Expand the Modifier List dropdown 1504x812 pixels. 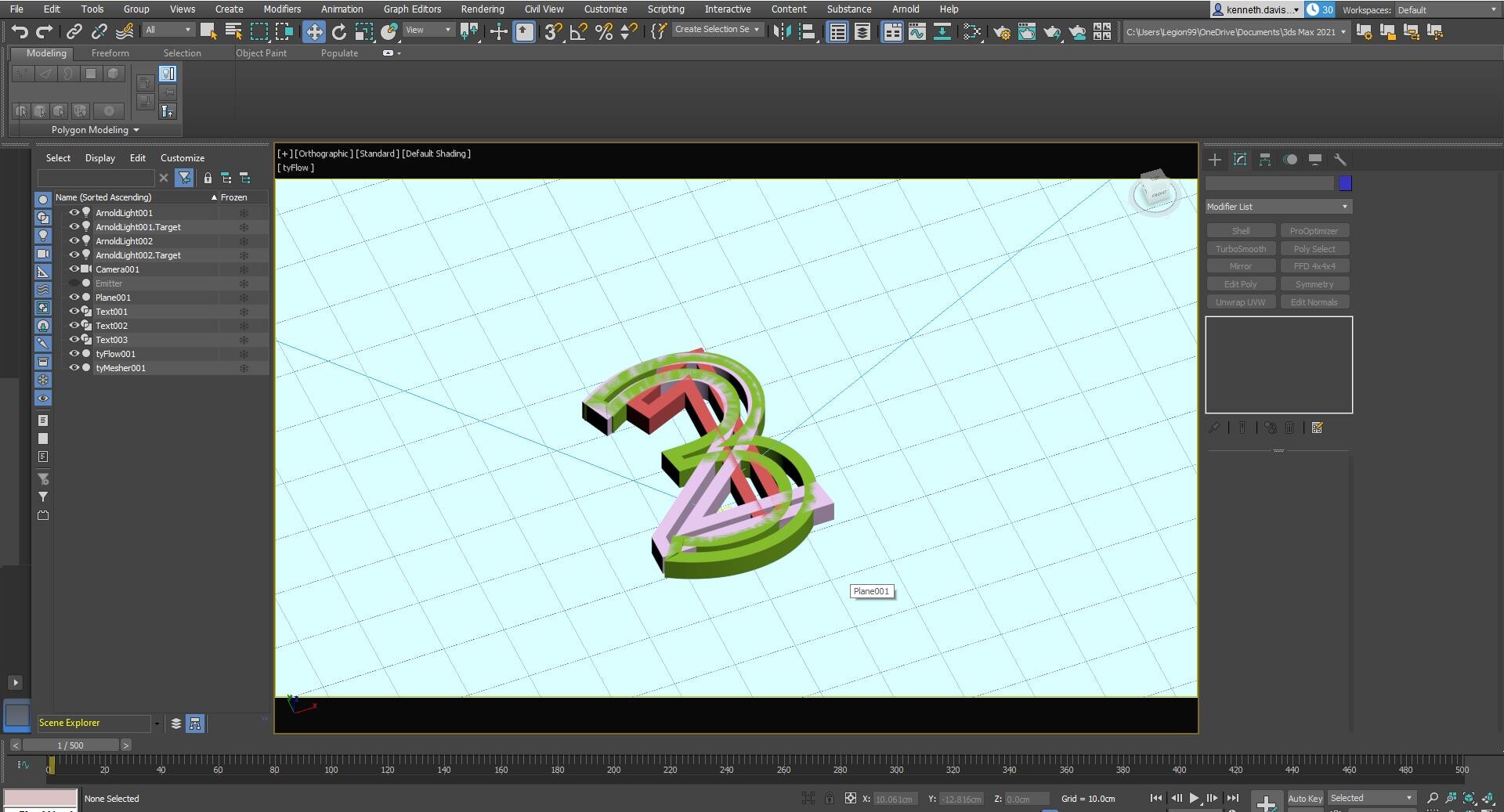click(1278, 207)
